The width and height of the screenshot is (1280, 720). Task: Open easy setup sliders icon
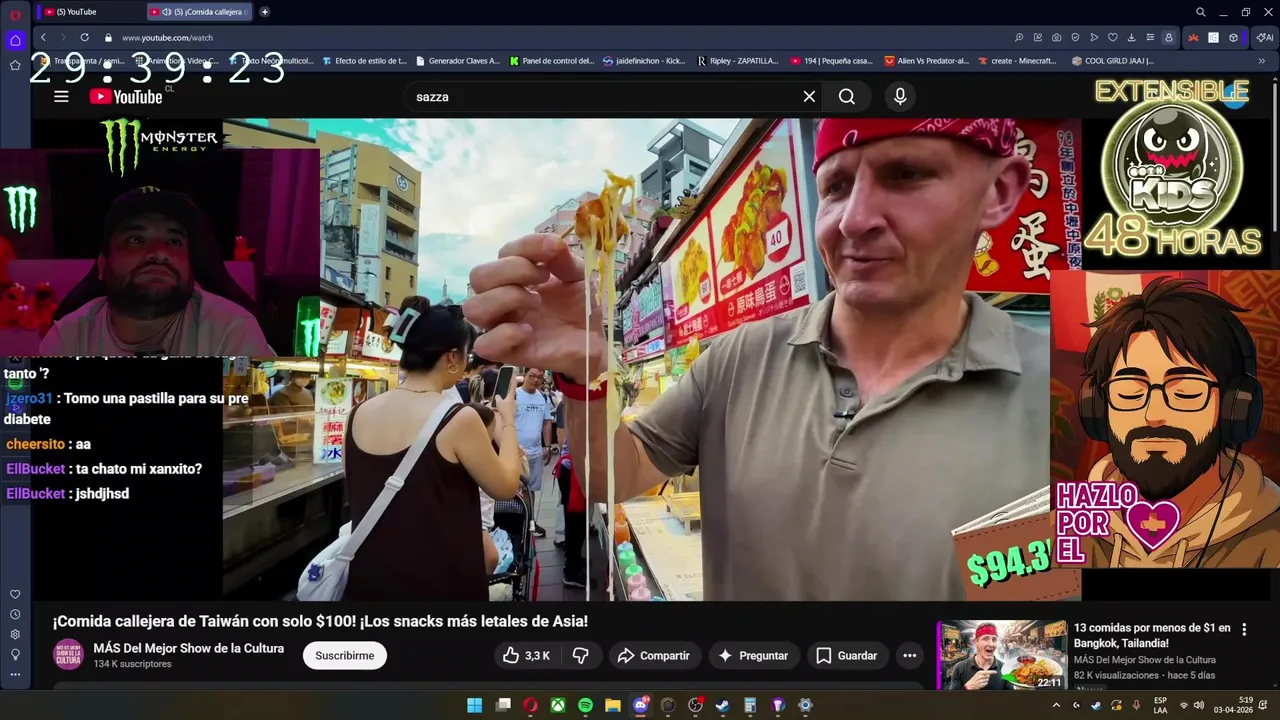click(x=1149, y=37)
